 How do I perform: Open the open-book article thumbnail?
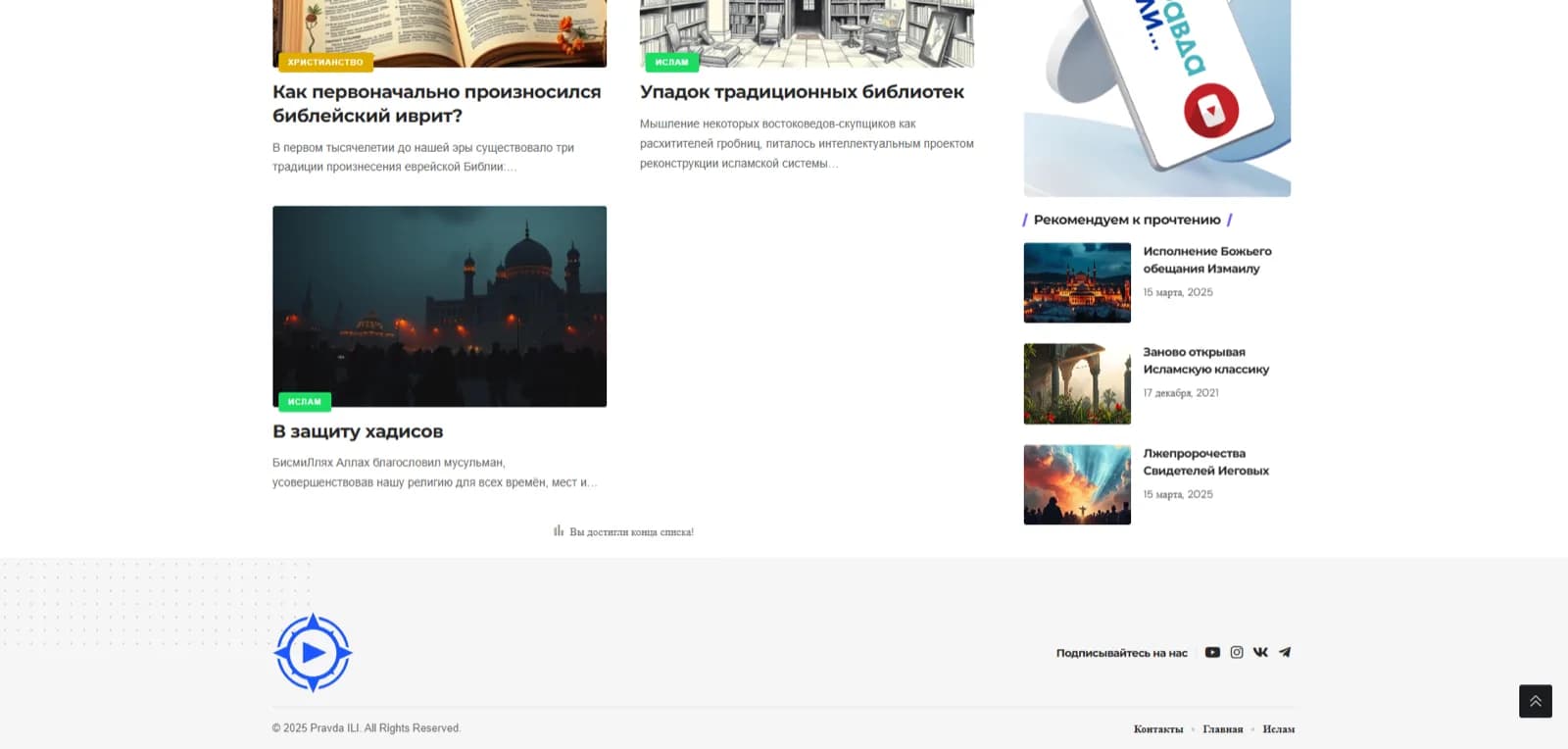(x=439, y=33)
